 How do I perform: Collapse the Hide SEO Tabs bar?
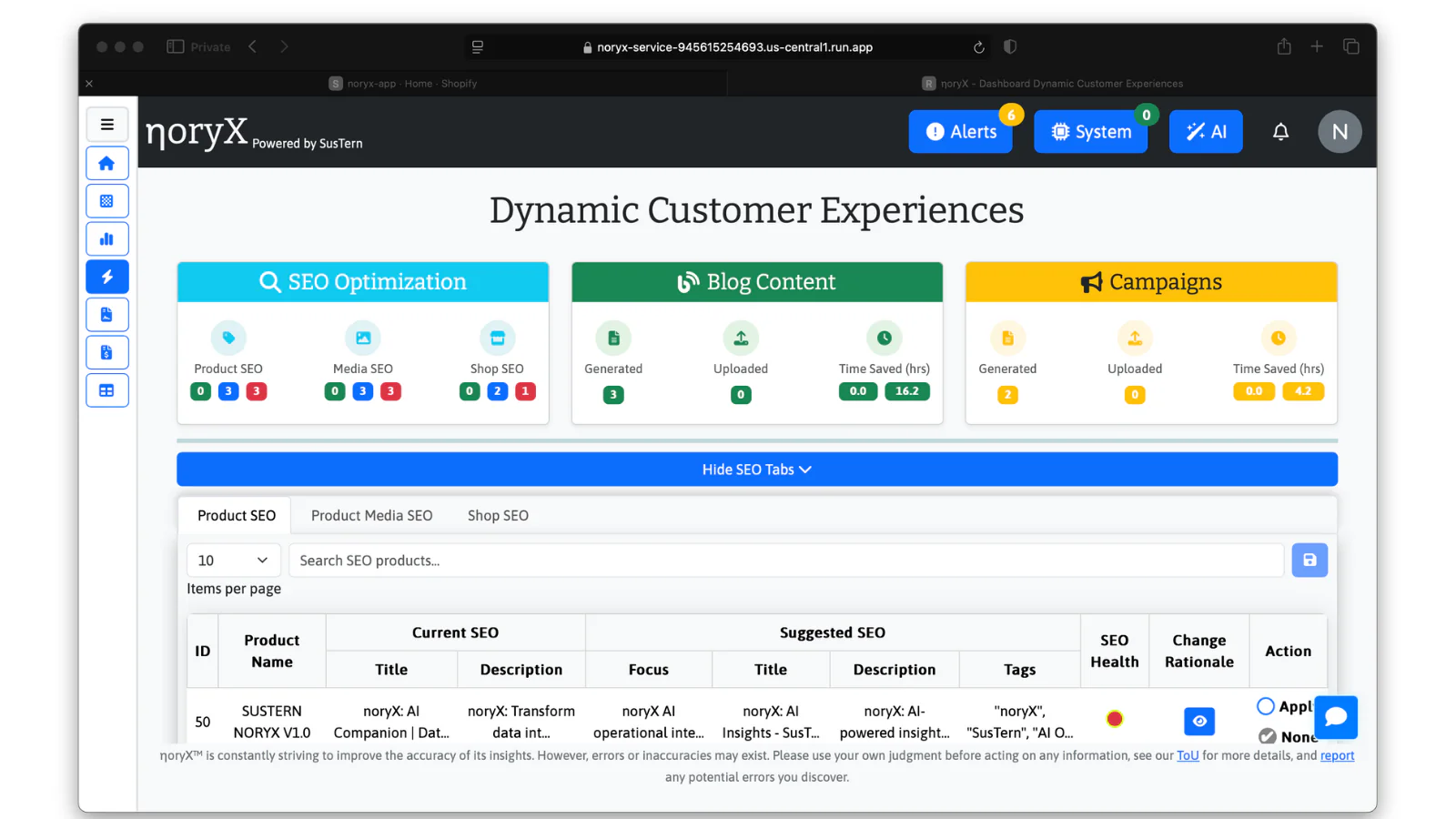pos(756,470)
